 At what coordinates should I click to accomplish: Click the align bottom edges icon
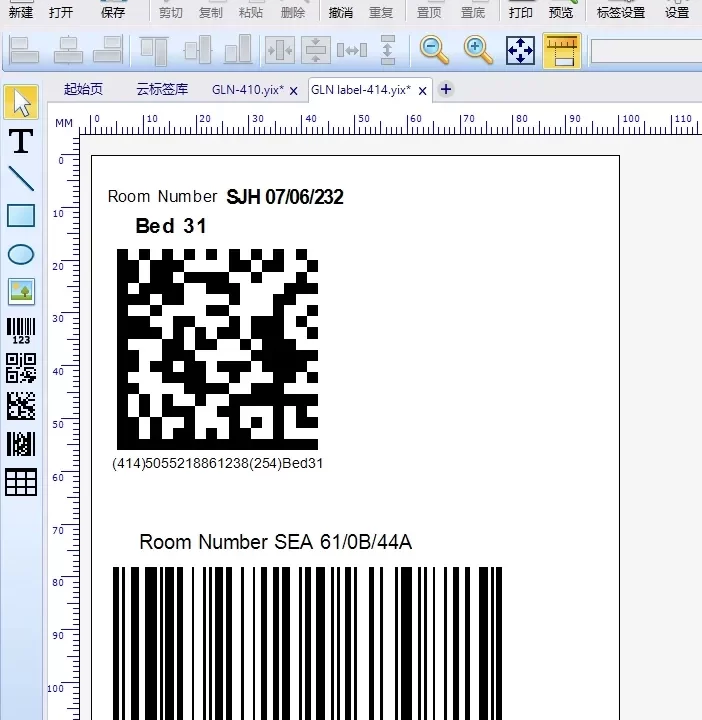[x=238, y=50]
